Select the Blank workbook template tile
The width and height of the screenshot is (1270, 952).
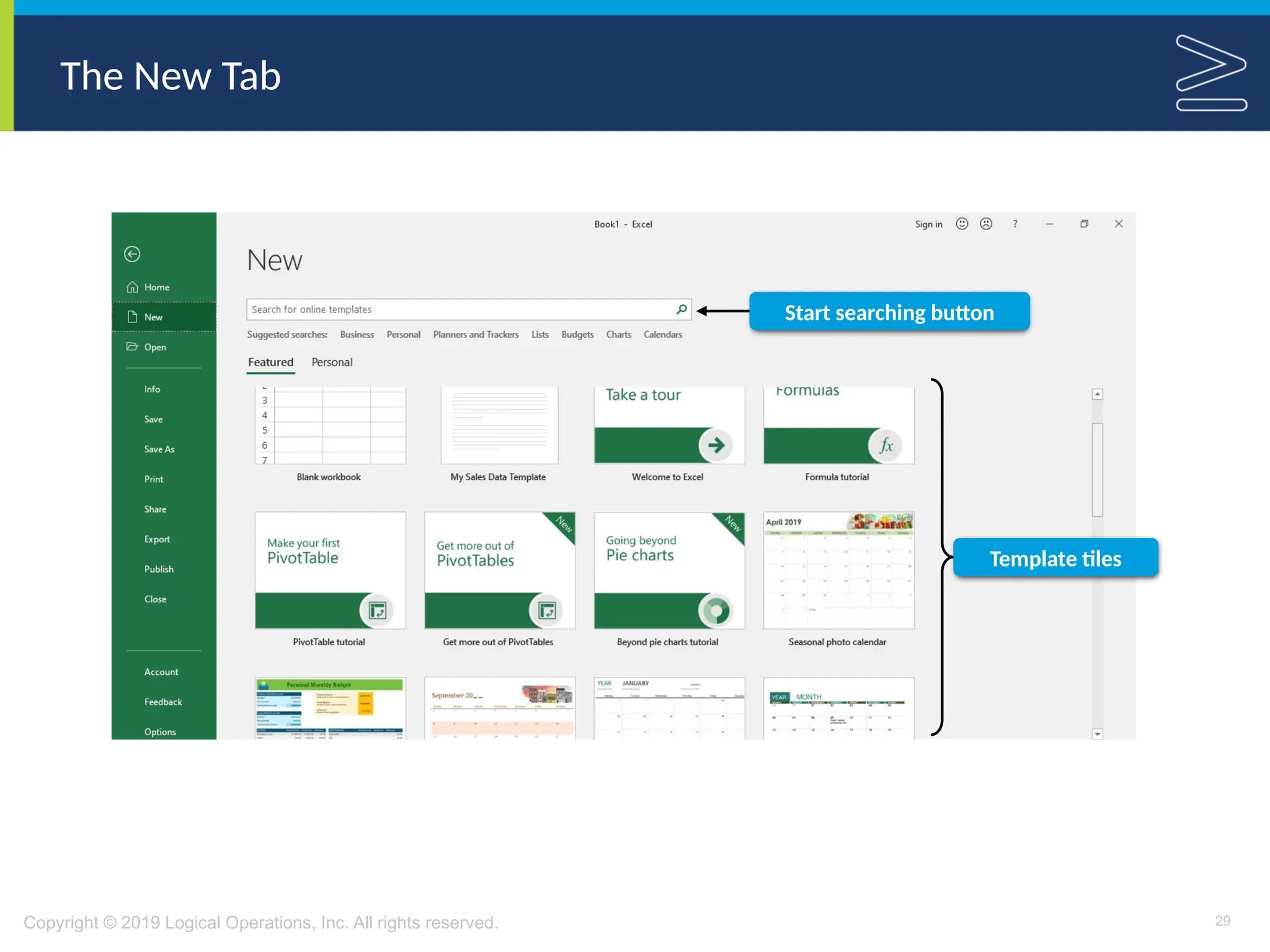coord(330,434)
